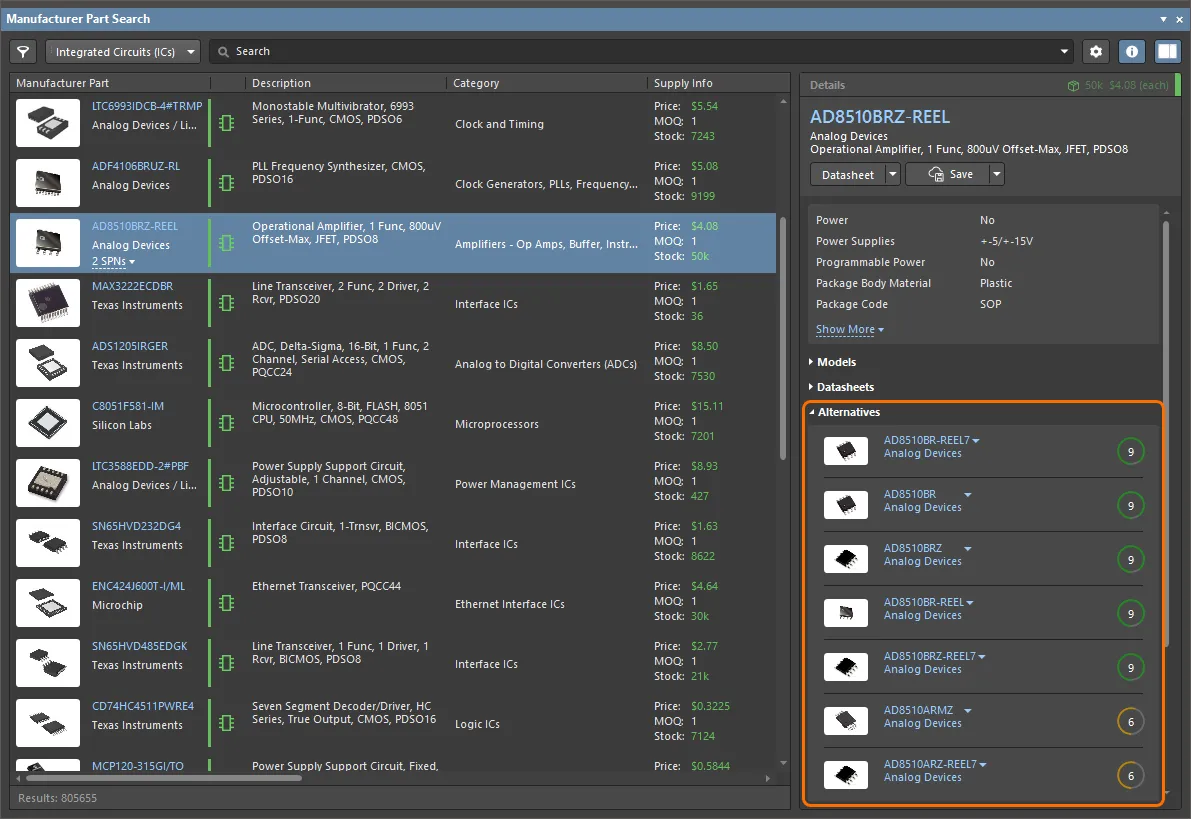Click the component symbol icon for LTC6993IDCB-4#TRMP
This screenshot has height=819, width=1191.
click(226, 122)
